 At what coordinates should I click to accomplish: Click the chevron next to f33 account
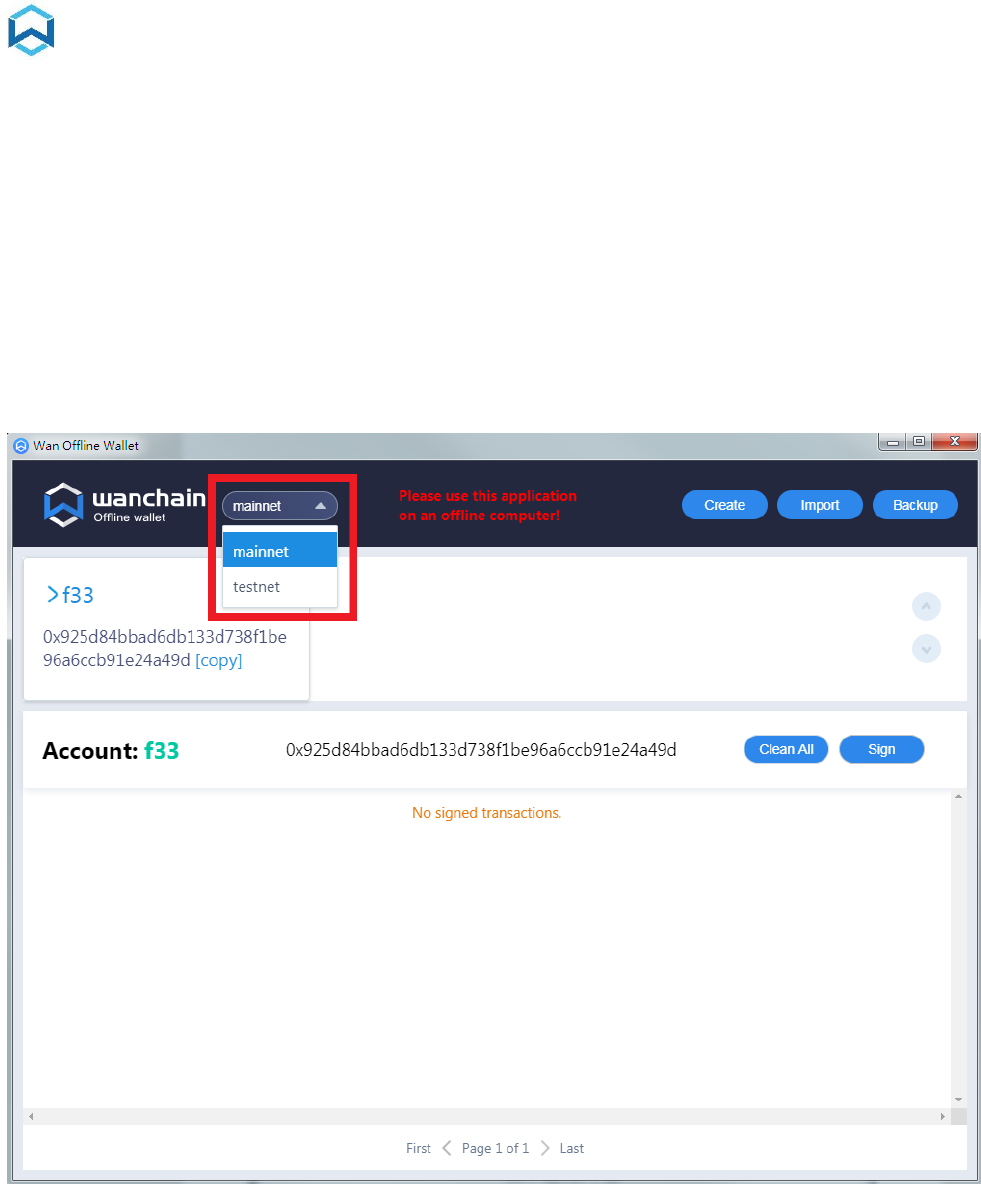(x=52, y=595)
